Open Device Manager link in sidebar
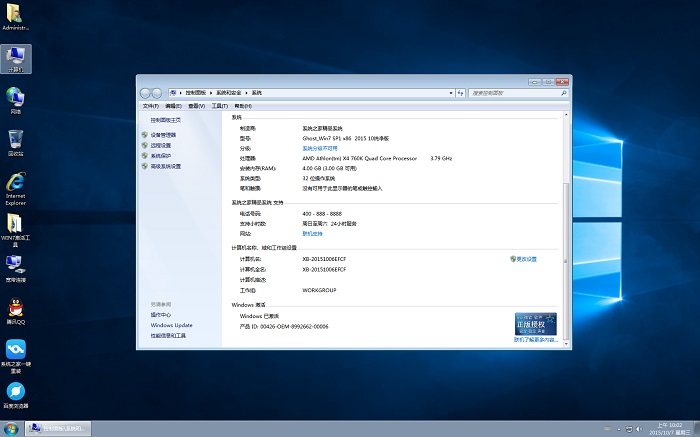Image resolution: width=700 pixels, height=437 pixels. (163, 135)
